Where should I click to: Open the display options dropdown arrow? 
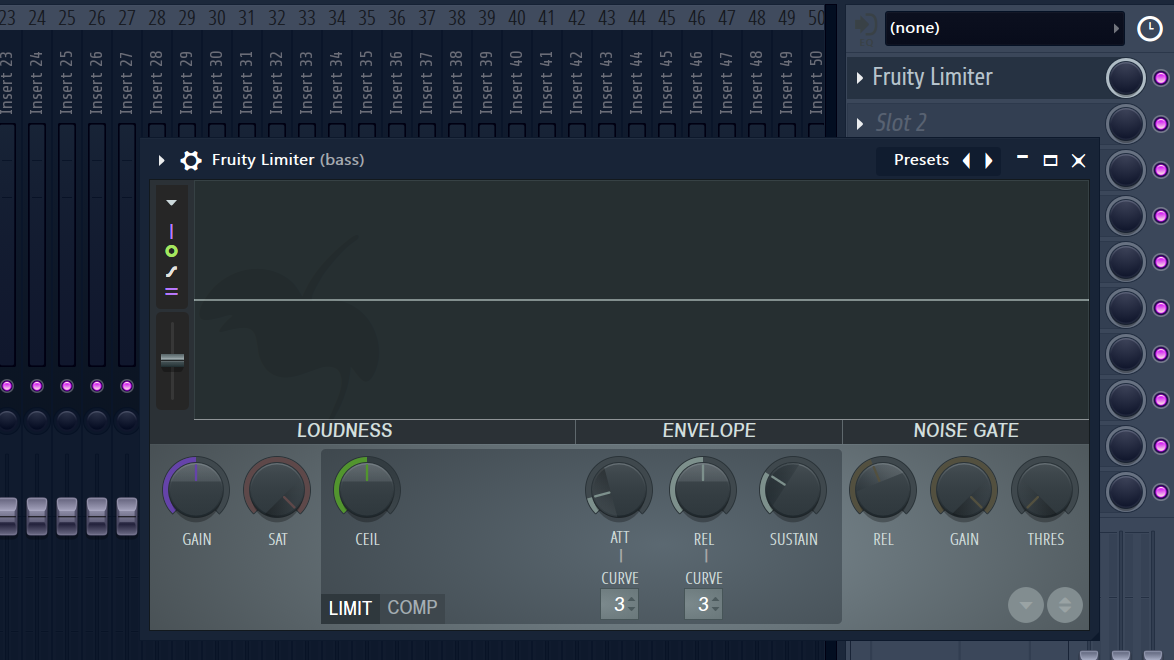point(171,203)
